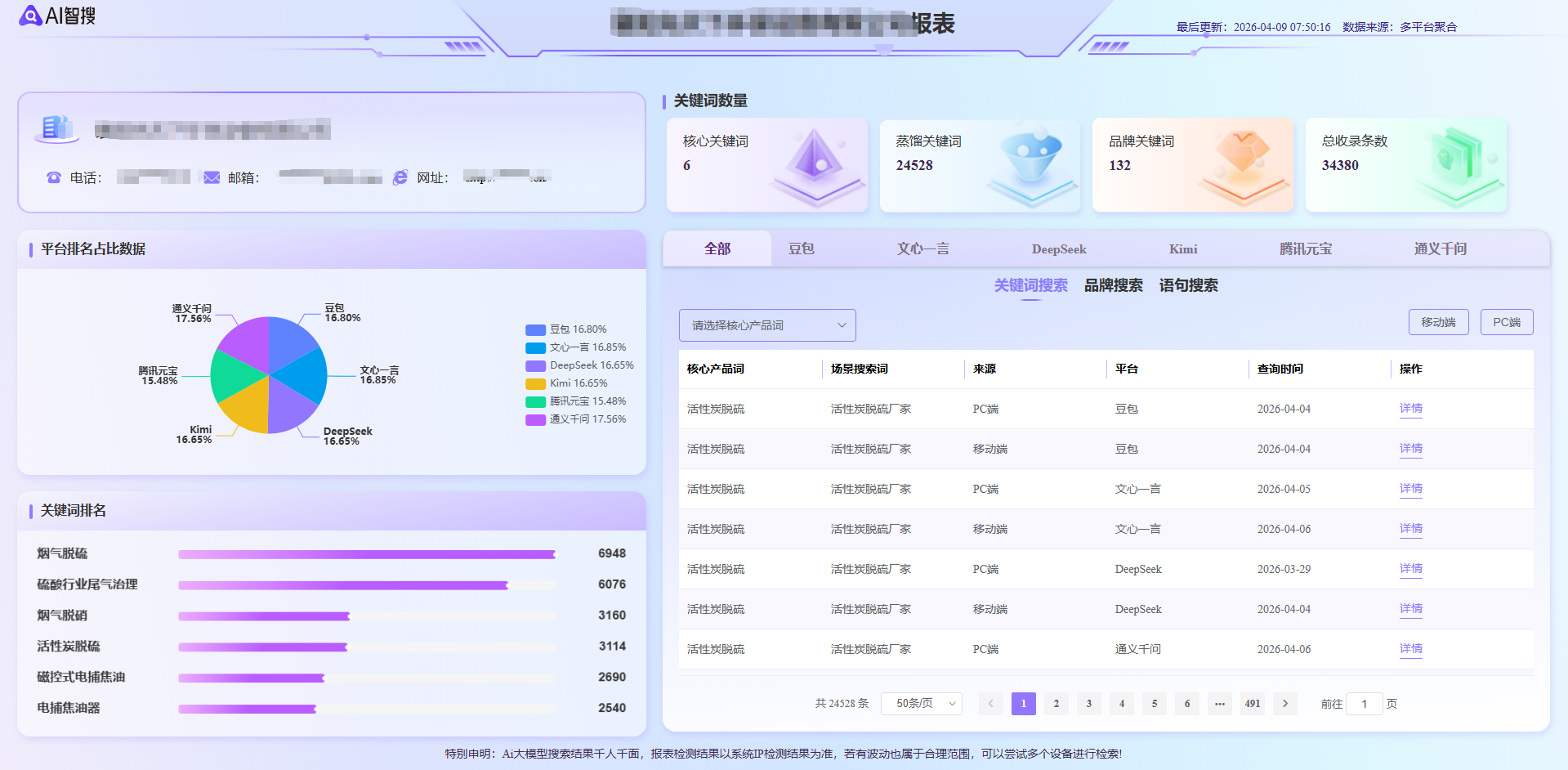Go to last page 491
This screenshot has height=770, width=1568.
point(1253,704)
